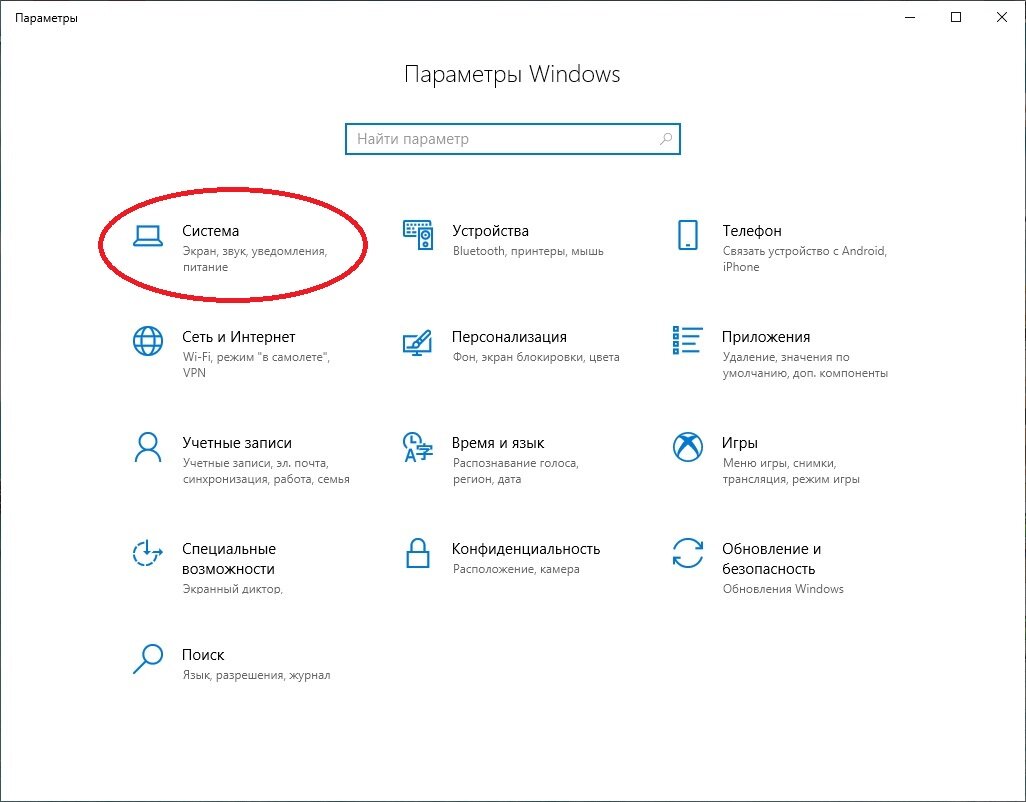
Task: Open Специальные возможности heading
Action: 228,559
